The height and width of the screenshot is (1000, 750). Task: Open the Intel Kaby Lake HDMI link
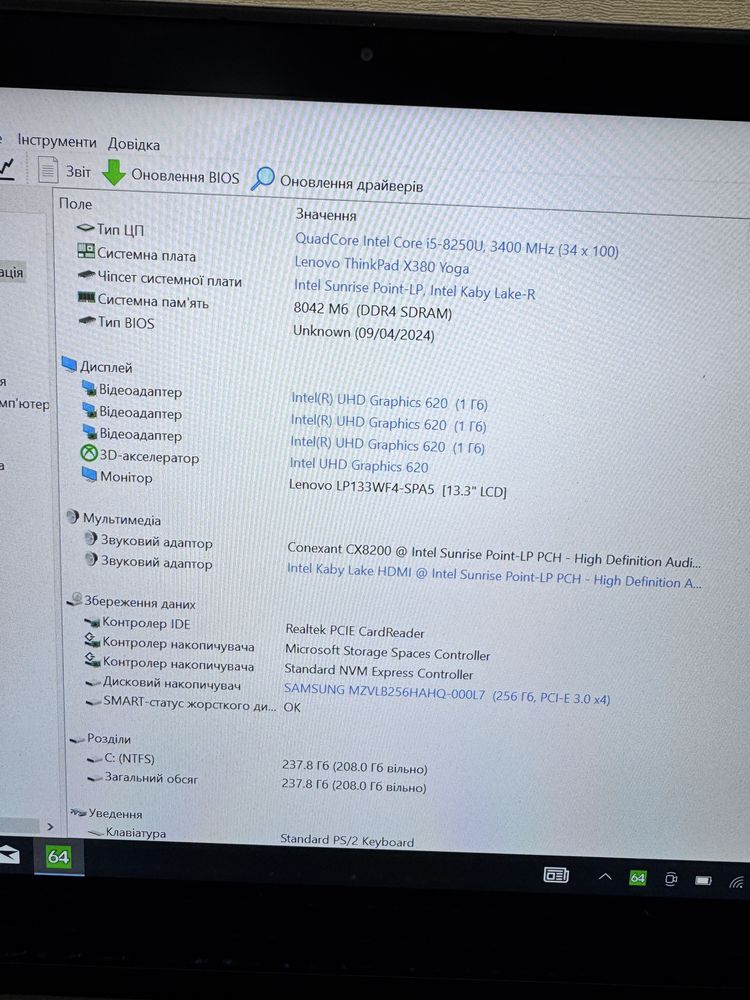click(x=494, y=575)
